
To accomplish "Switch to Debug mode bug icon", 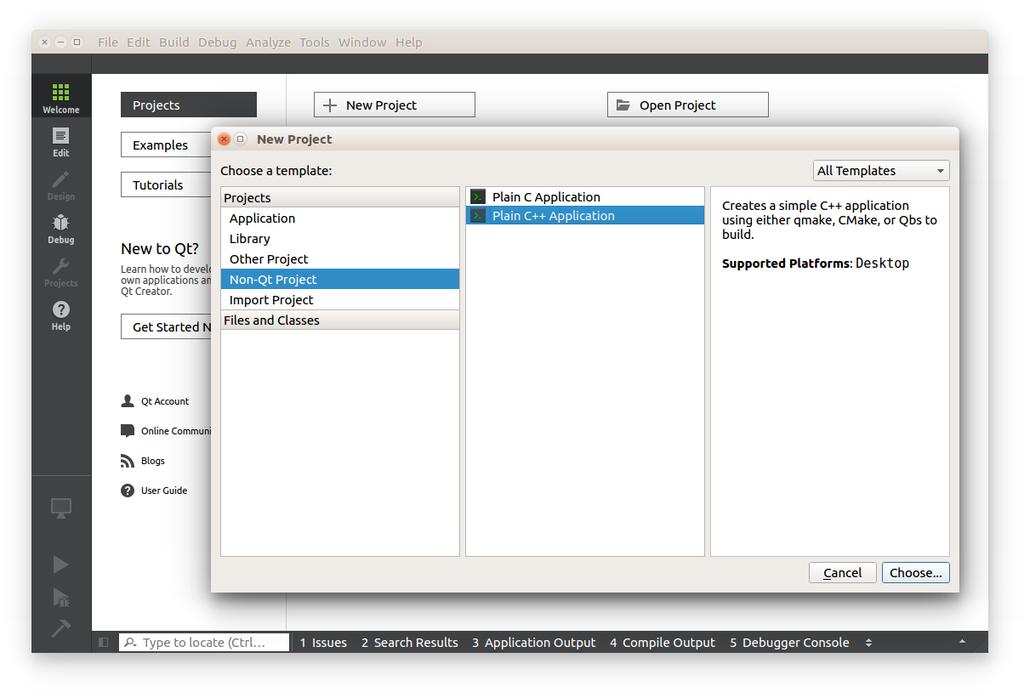I will click(61, 223).
